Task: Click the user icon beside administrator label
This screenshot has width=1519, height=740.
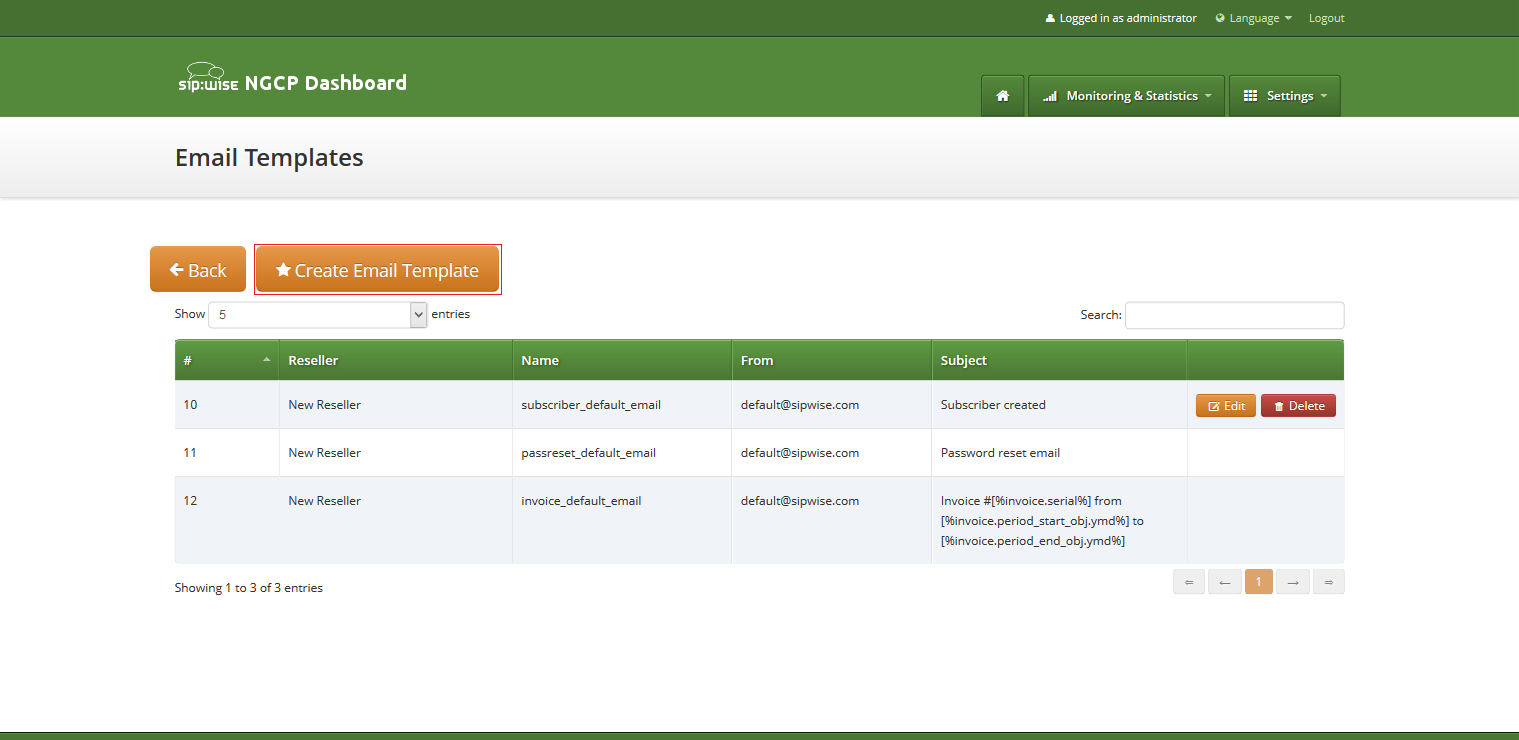Action: tap(1049, 17)
